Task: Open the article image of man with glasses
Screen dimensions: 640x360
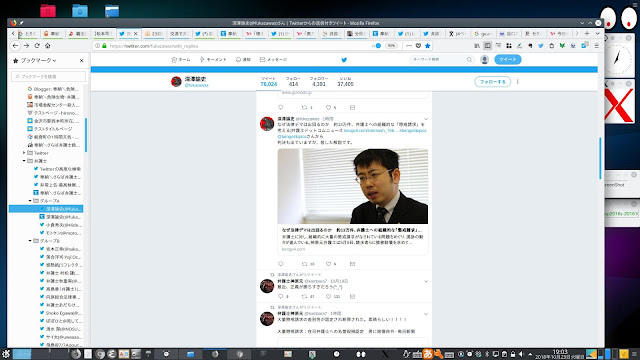Action: coord(353,186)
